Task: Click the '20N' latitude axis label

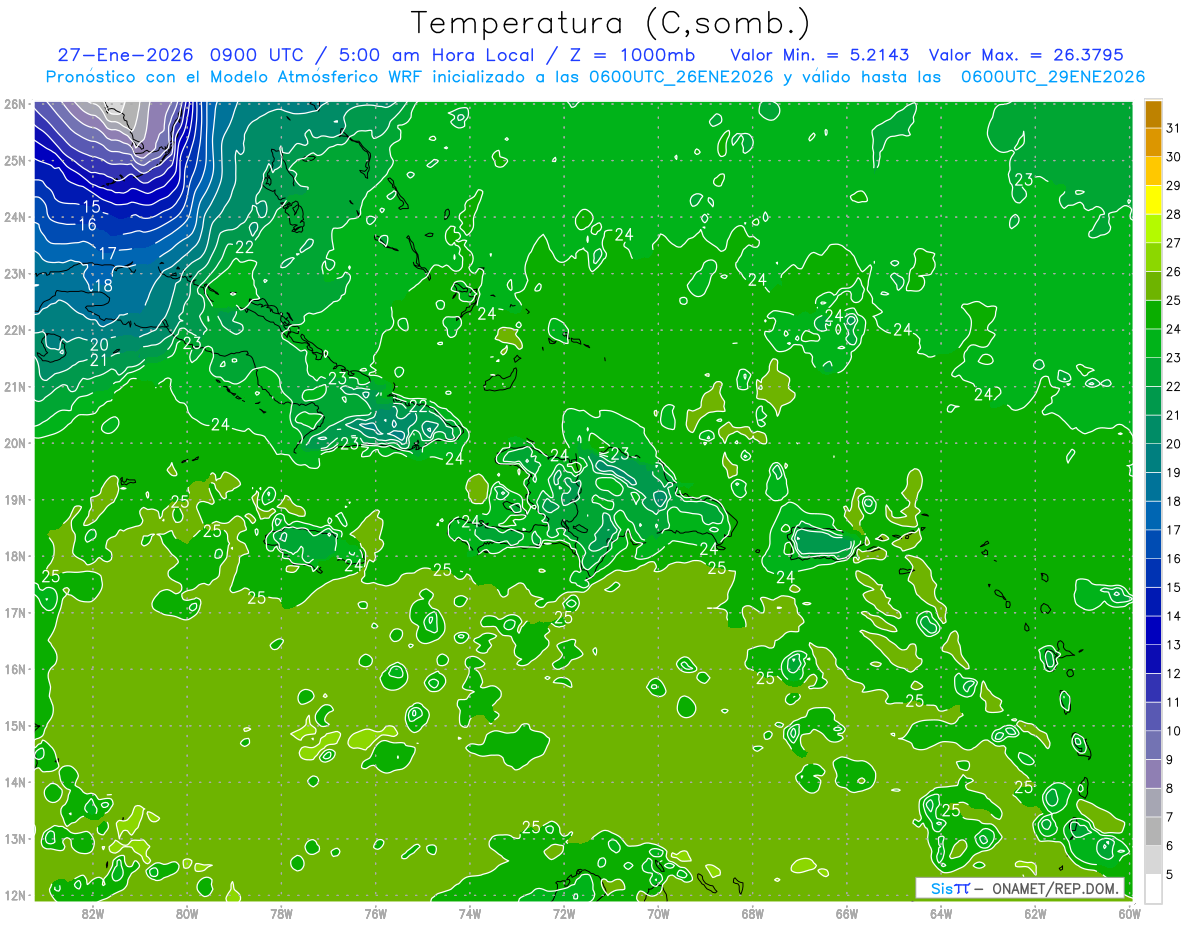Action: (15, 443)
